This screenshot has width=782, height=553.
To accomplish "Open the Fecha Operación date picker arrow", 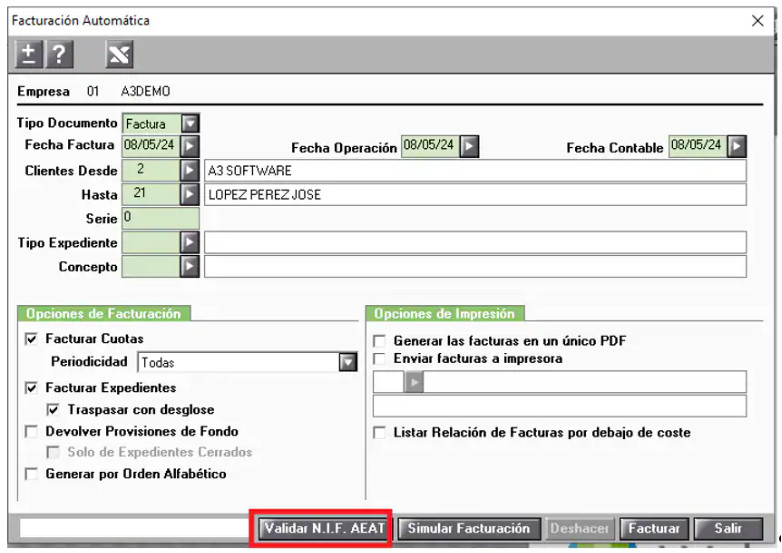I will coord(469,146).
